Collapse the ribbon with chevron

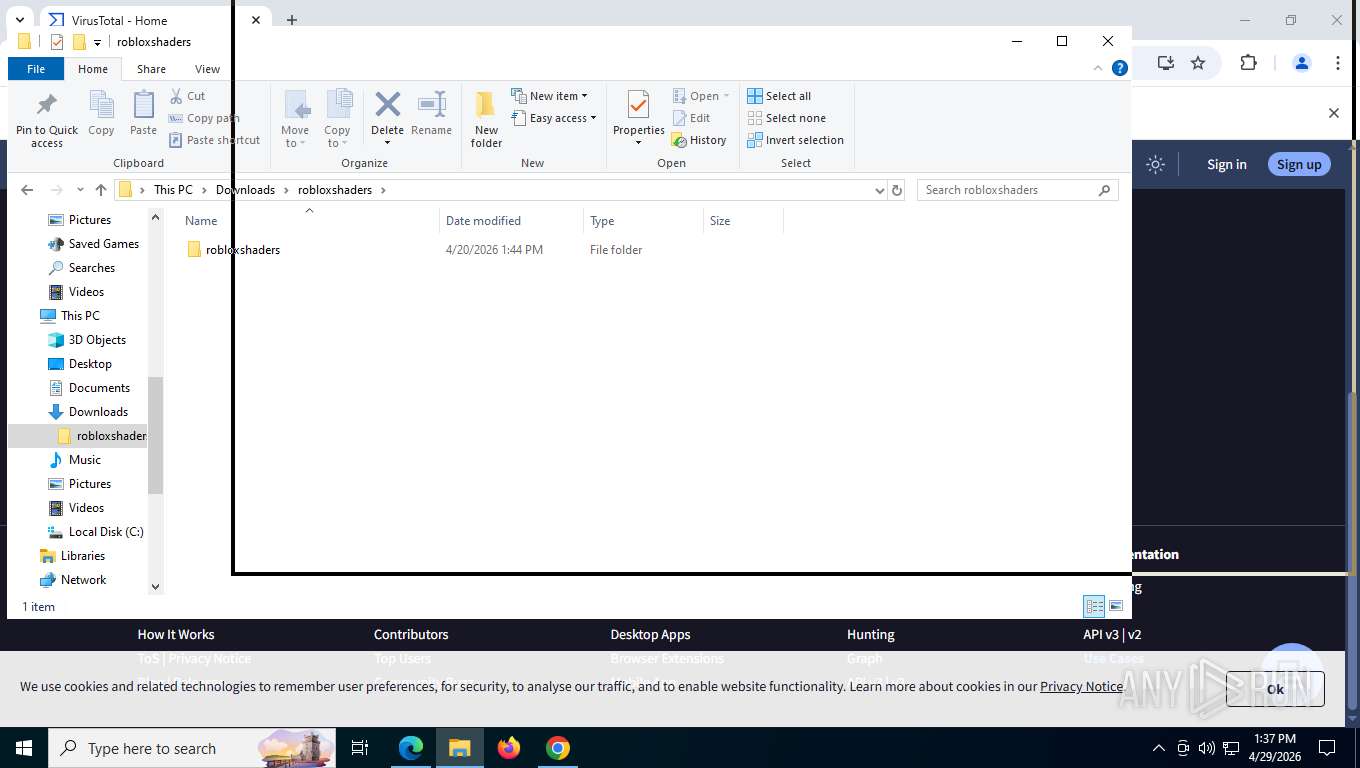(x=1098, y=68)
